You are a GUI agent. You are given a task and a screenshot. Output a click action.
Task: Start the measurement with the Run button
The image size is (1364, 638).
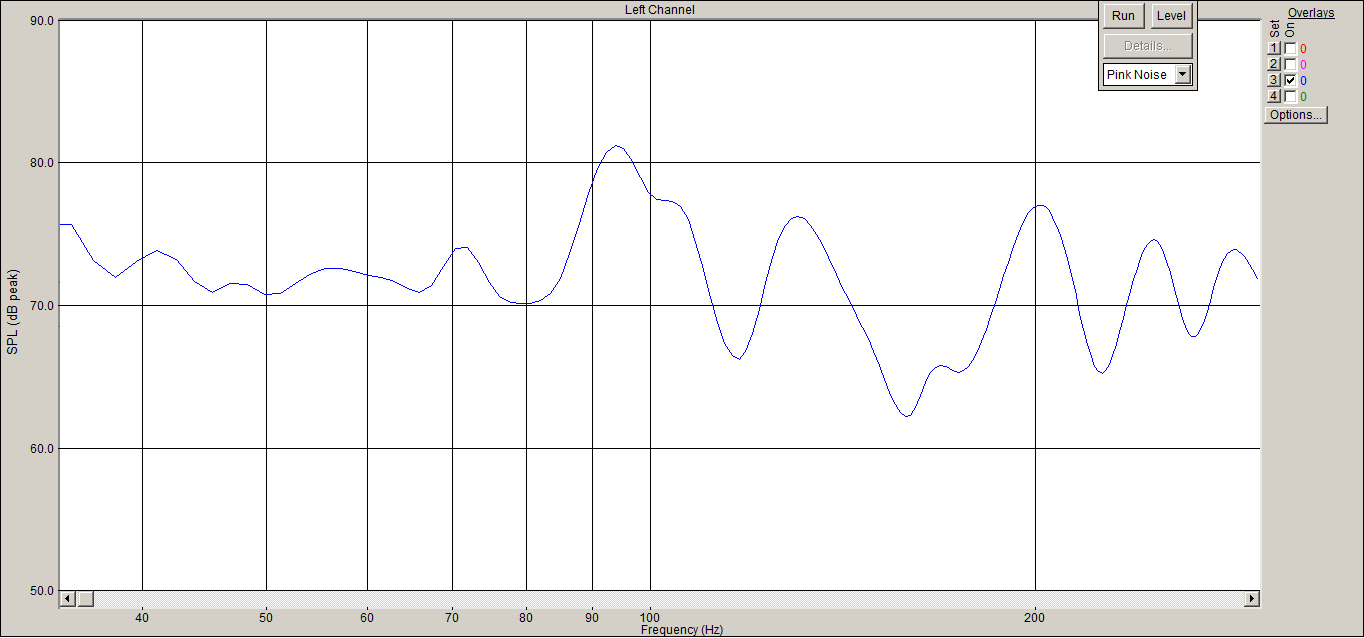point(1123,15)
